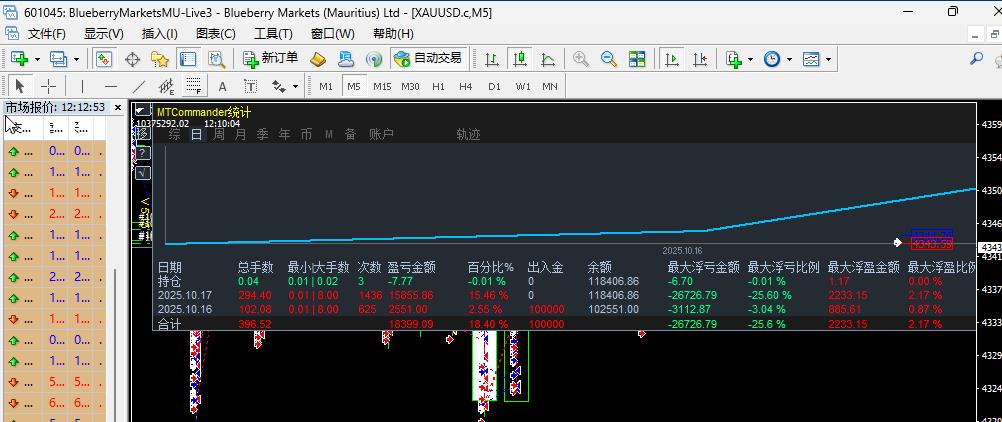Toggle the Navigator folder-star icon
The image size is (1002, 422).
click(x=160, y=59)
